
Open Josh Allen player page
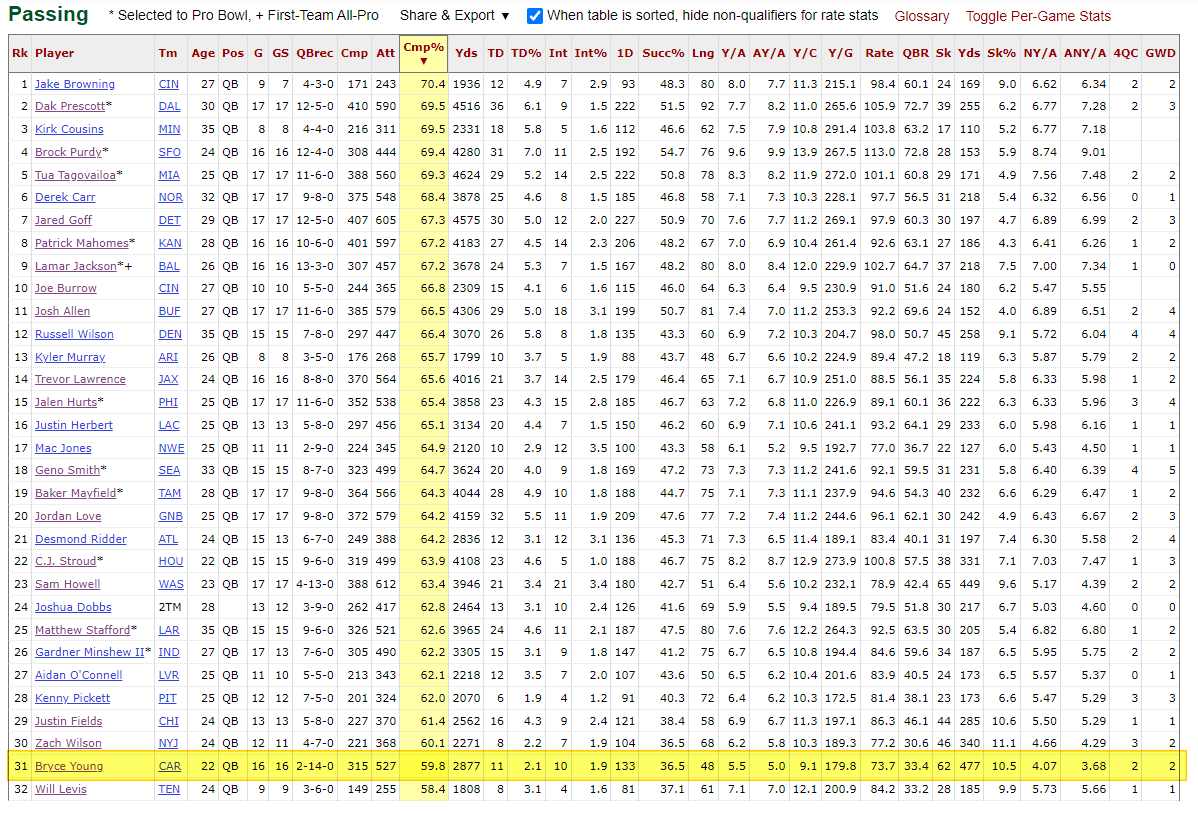[x=63, y=311]
